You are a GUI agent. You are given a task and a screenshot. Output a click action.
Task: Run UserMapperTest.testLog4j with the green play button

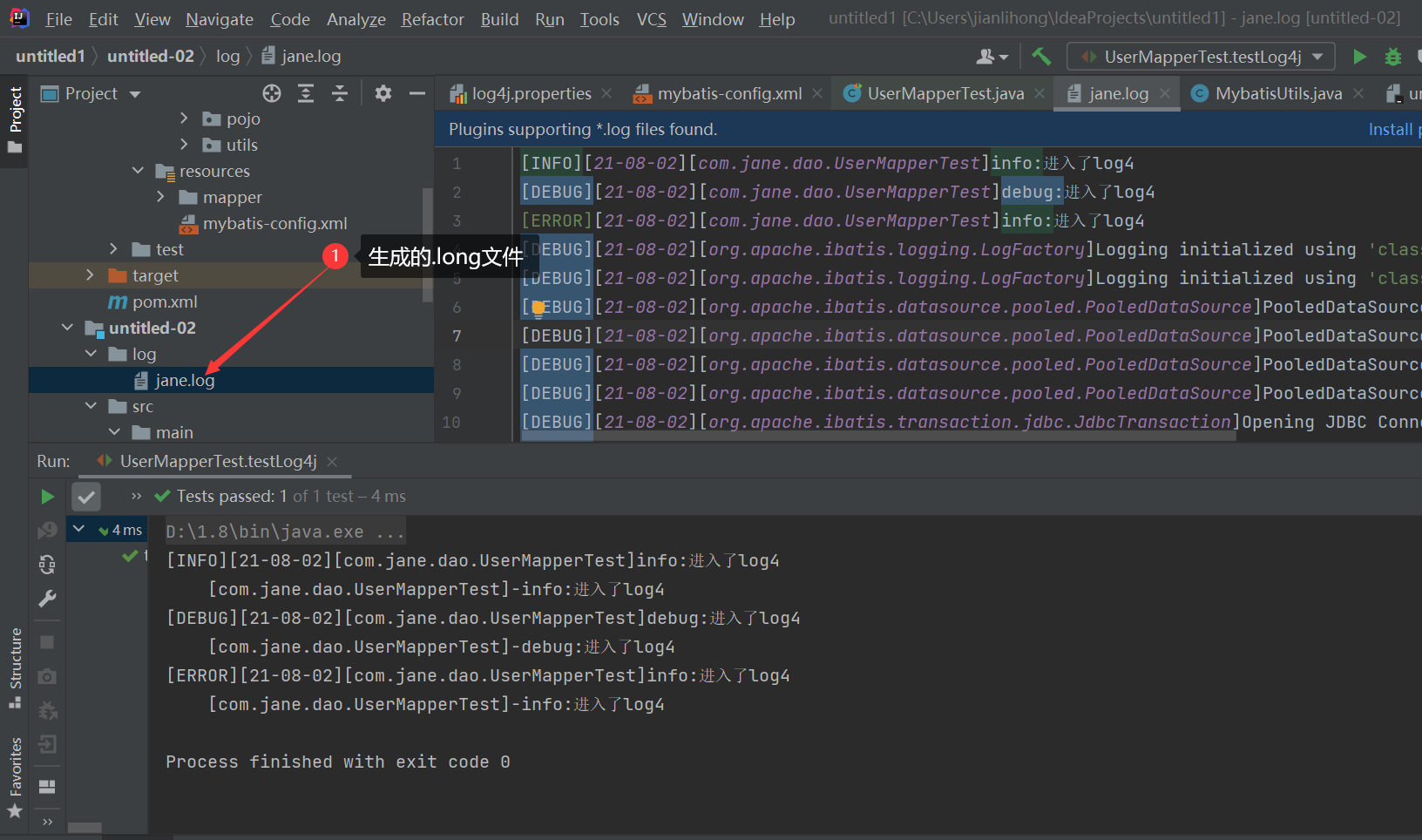click(1359, 57)
